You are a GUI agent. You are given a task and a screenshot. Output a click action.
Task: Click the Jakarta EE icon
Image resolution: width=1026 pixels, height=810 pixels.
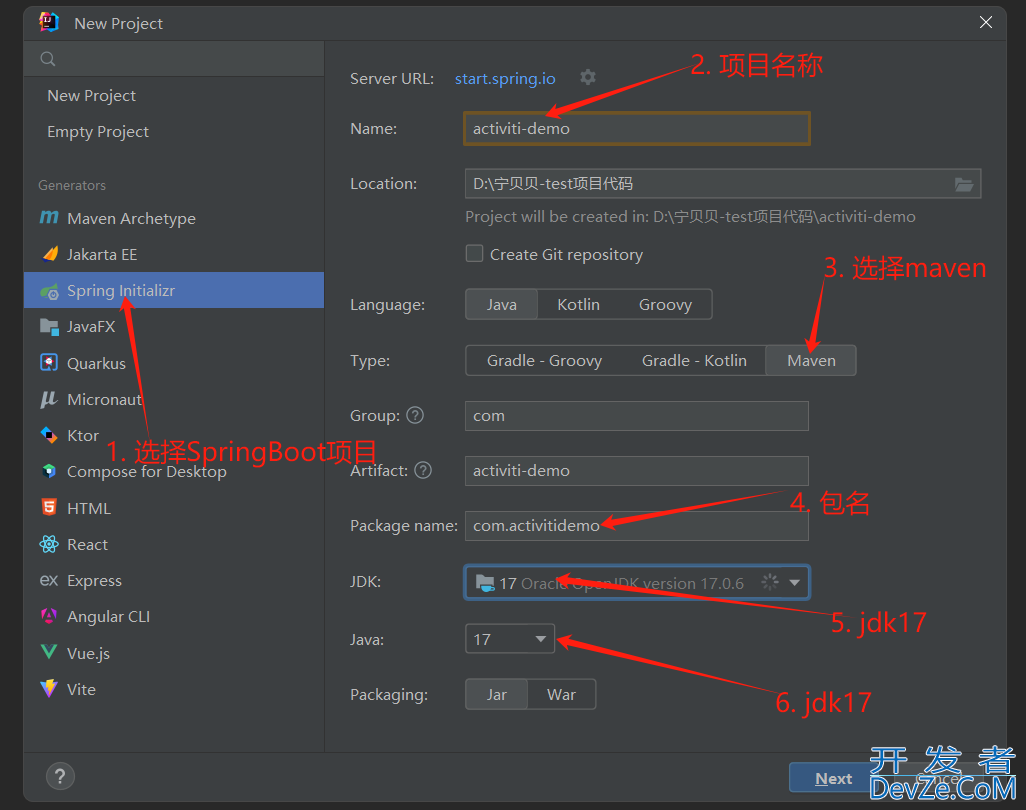[x=50, y=254]
